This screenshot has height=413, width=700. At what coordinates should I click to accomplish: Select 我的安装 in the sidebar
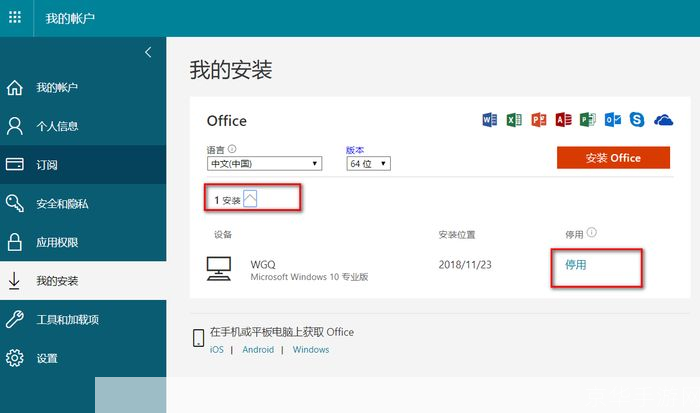83,281
